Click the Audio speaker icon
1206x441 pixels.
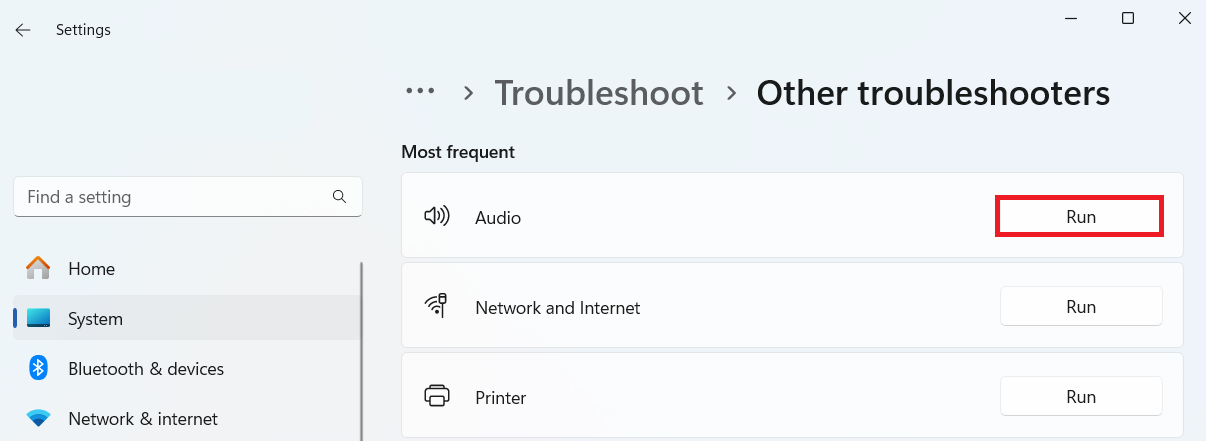pos(437,216)
